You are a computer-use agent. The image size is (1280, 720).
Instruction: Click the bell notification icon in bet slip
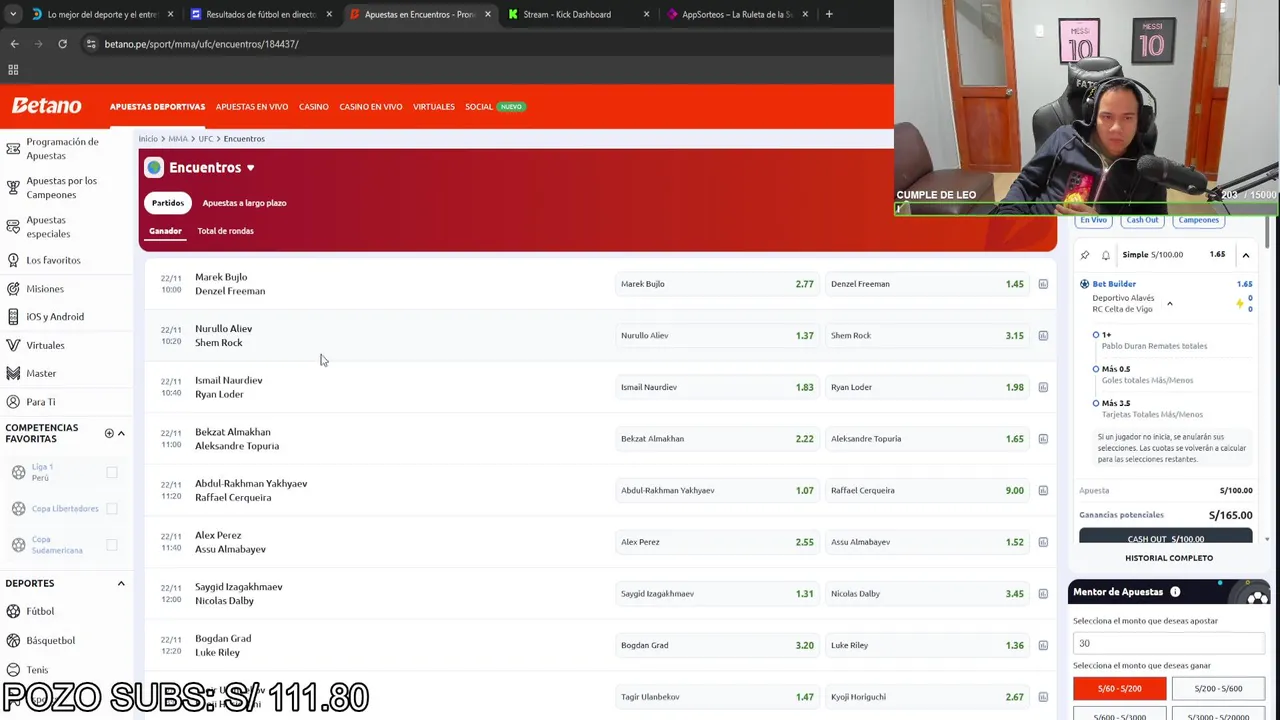[1105, 255]
